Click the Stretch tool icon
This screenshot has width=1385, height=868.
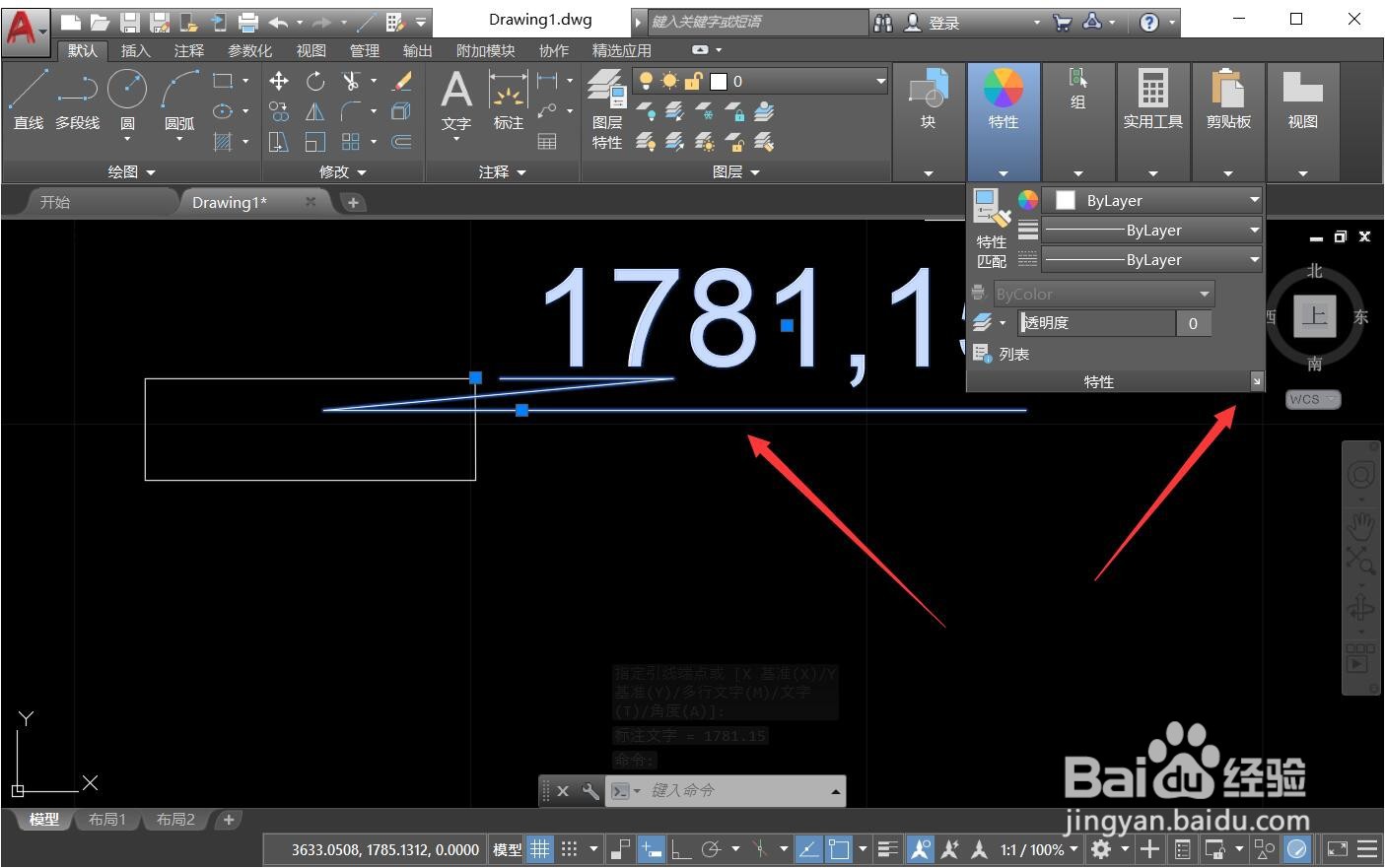279,142
